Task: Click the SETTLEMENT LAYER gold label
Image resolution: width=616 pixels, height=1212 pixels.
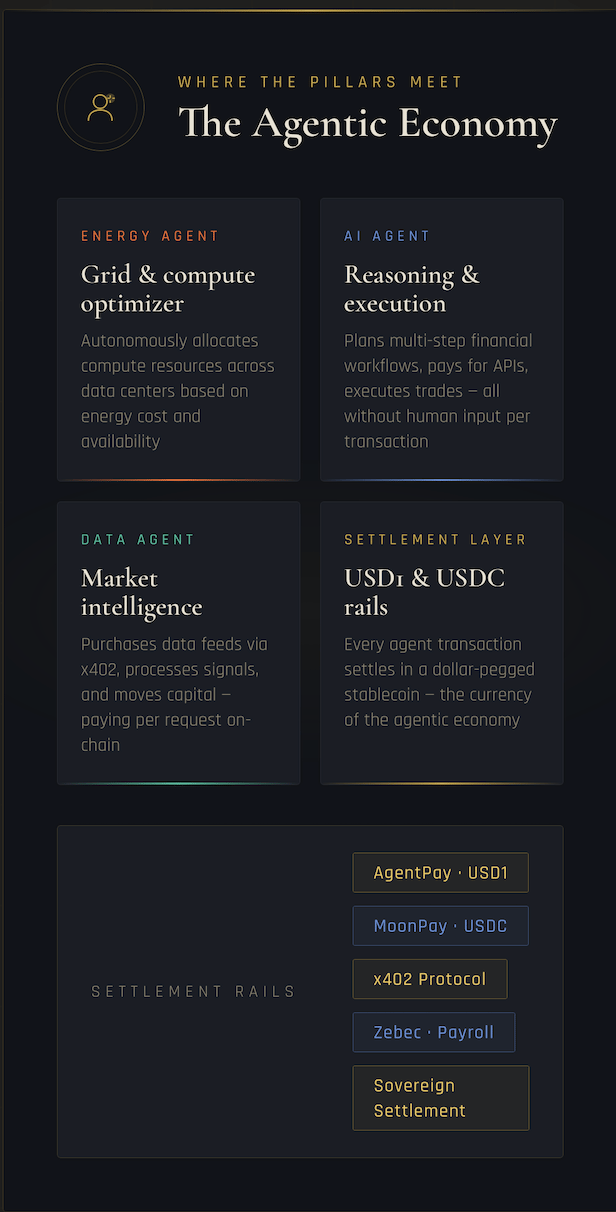Action: tap(435, 539)
